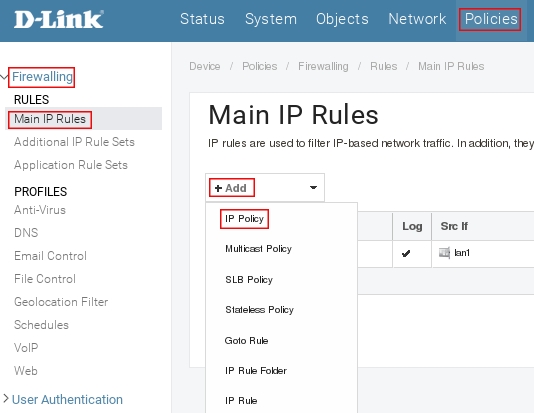
Task: Choose SLB Policy from the dropdown
Action: pos(249,280)
